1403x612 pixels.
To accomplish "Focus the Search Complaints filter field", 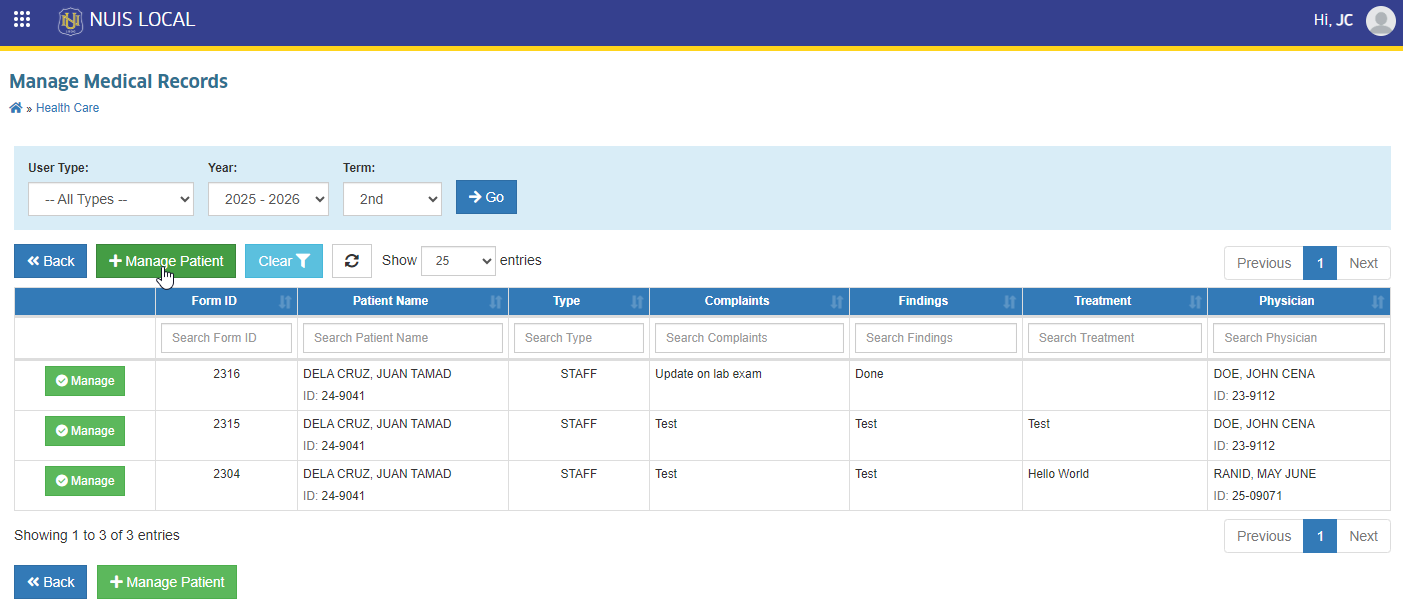I will click(x=749, y=338).
